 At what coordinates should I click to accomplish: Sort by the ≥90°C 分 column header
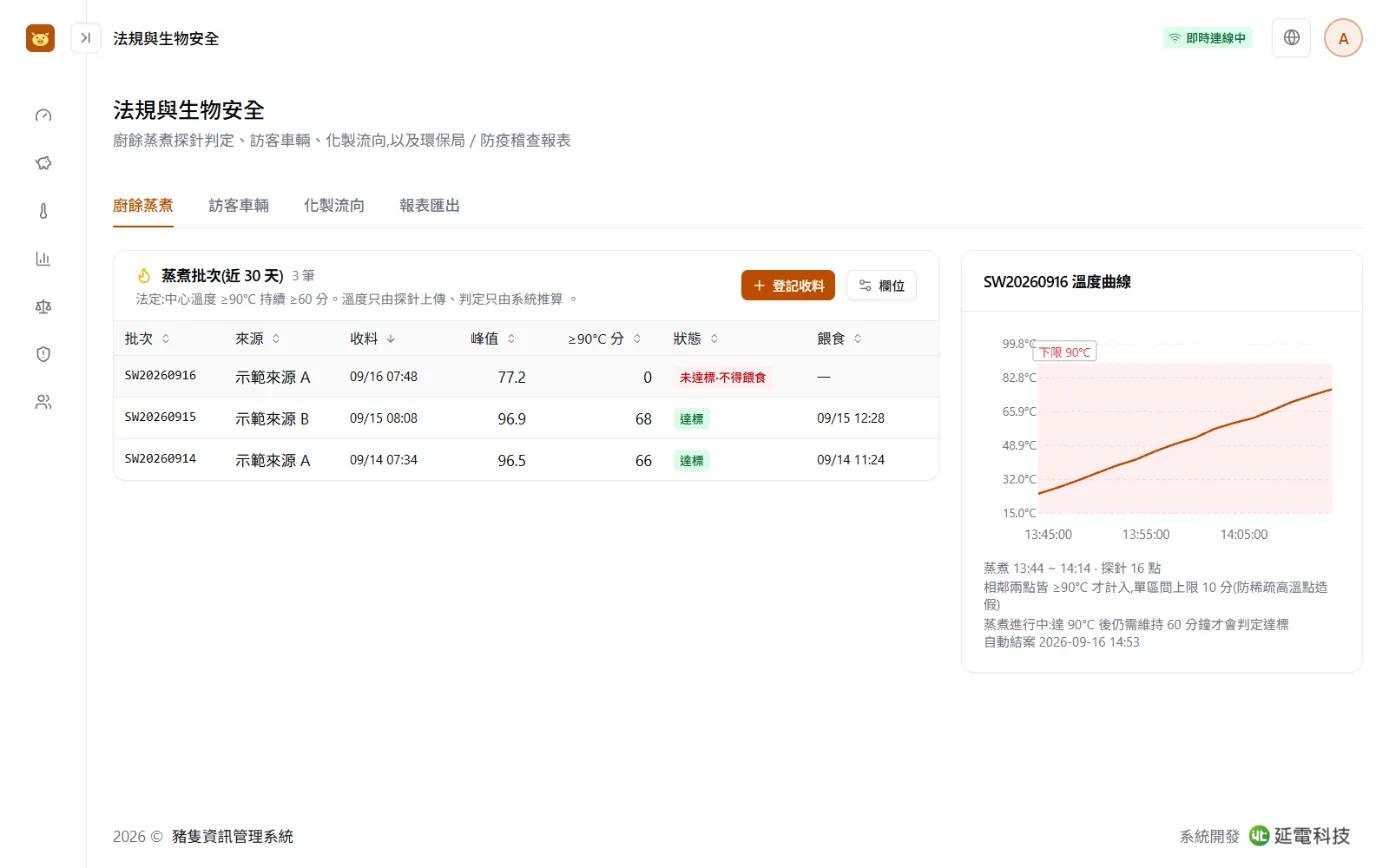[x=605, y=339]
